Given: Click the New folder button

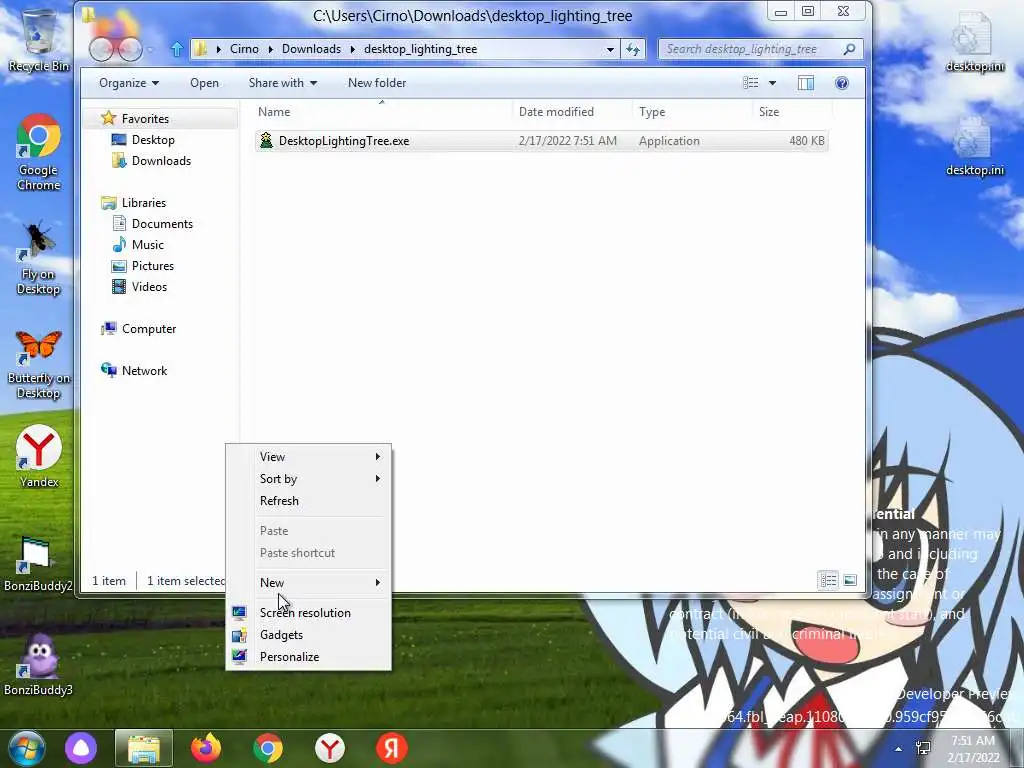Looking at the screenshot, I should (377, 83).
